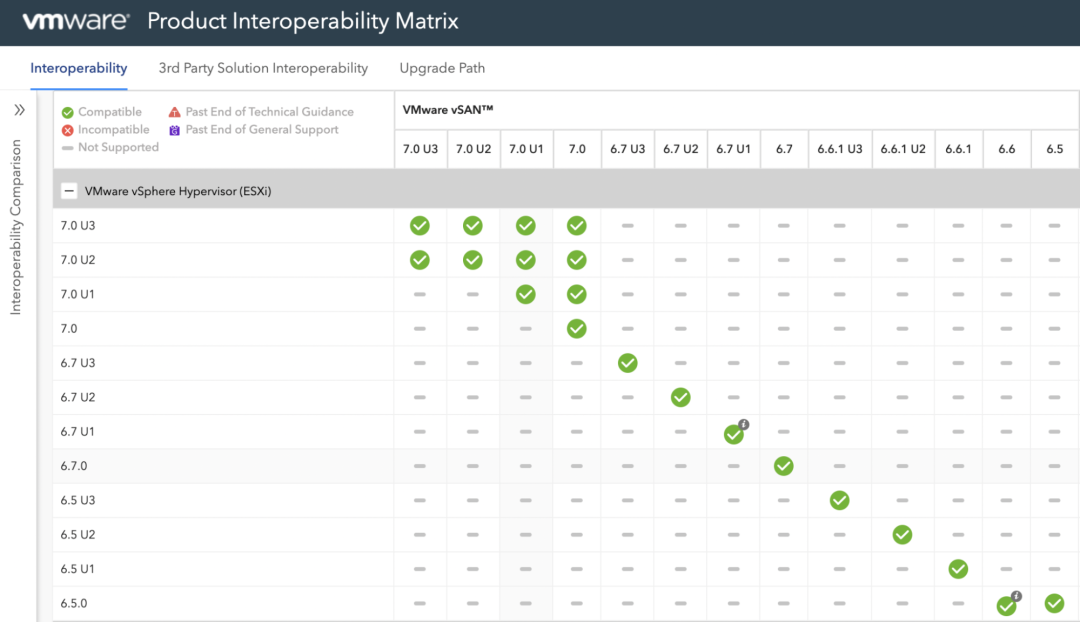Switch to the Interoperability tab

79,68
